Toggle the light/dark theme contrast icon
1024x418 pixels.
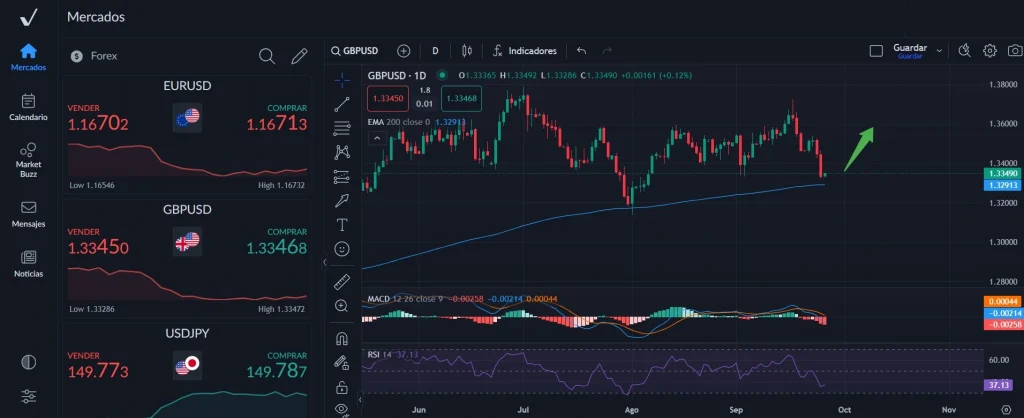tap(28, 362)
